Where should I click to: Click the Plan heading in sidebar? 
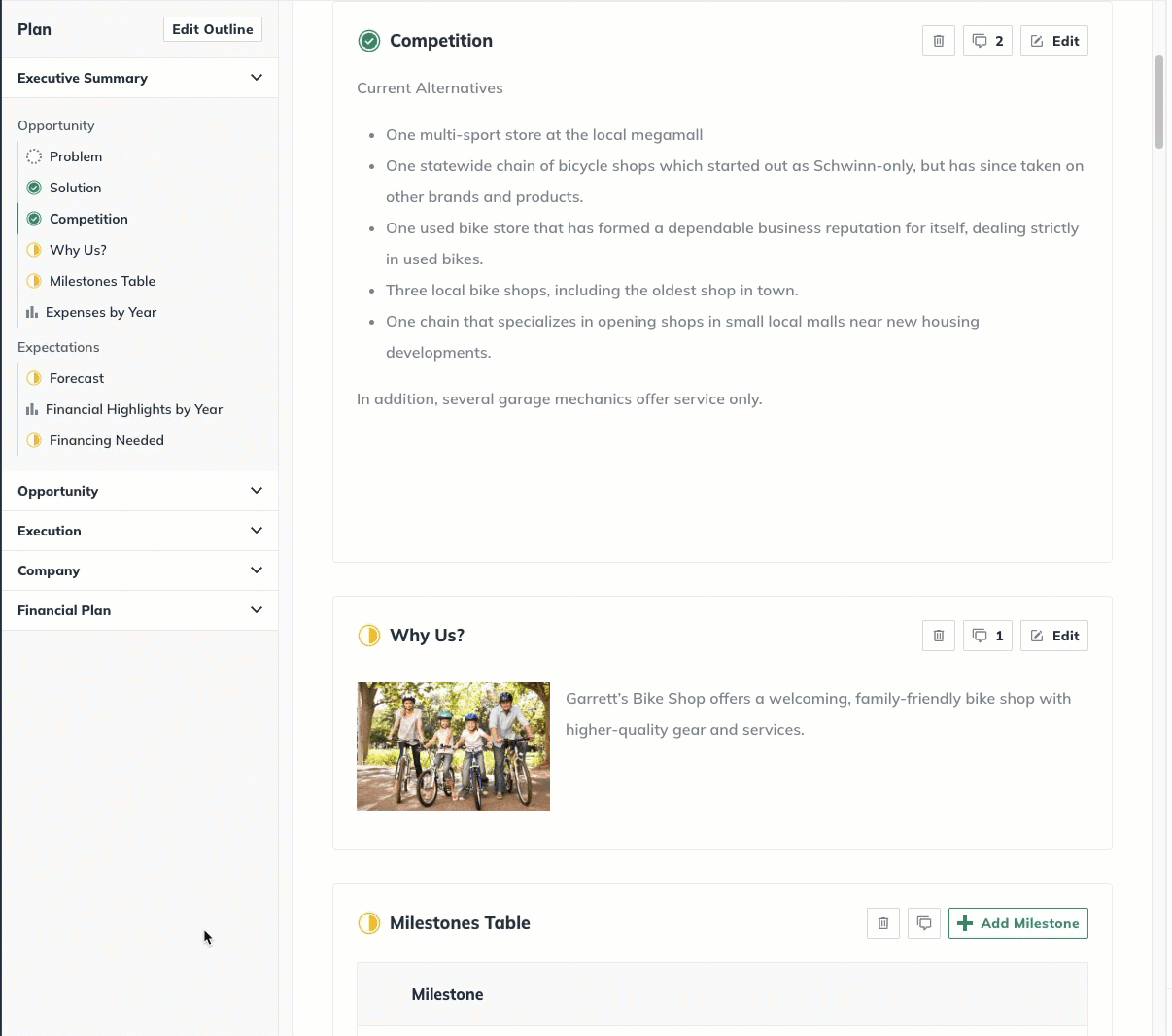point(34,29)
